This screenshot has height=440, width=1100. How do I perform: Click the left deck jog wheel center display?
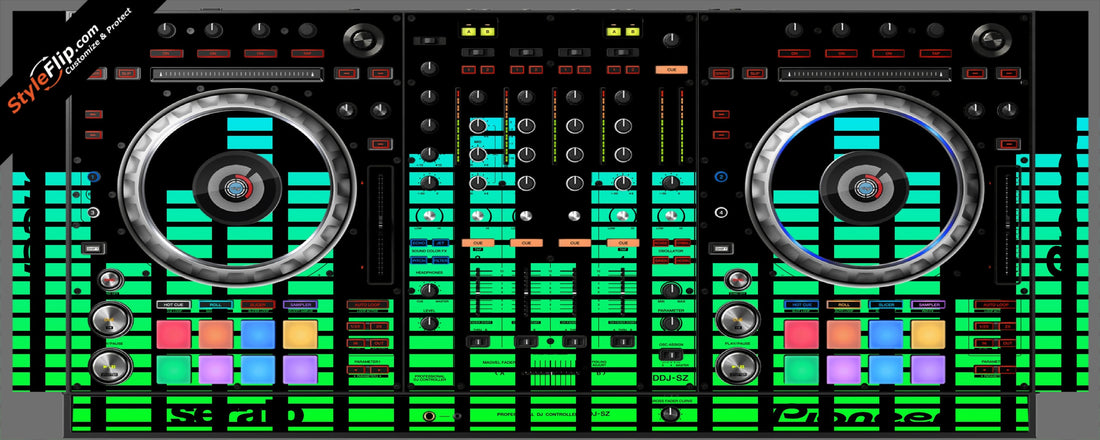(x=235, y=187)
